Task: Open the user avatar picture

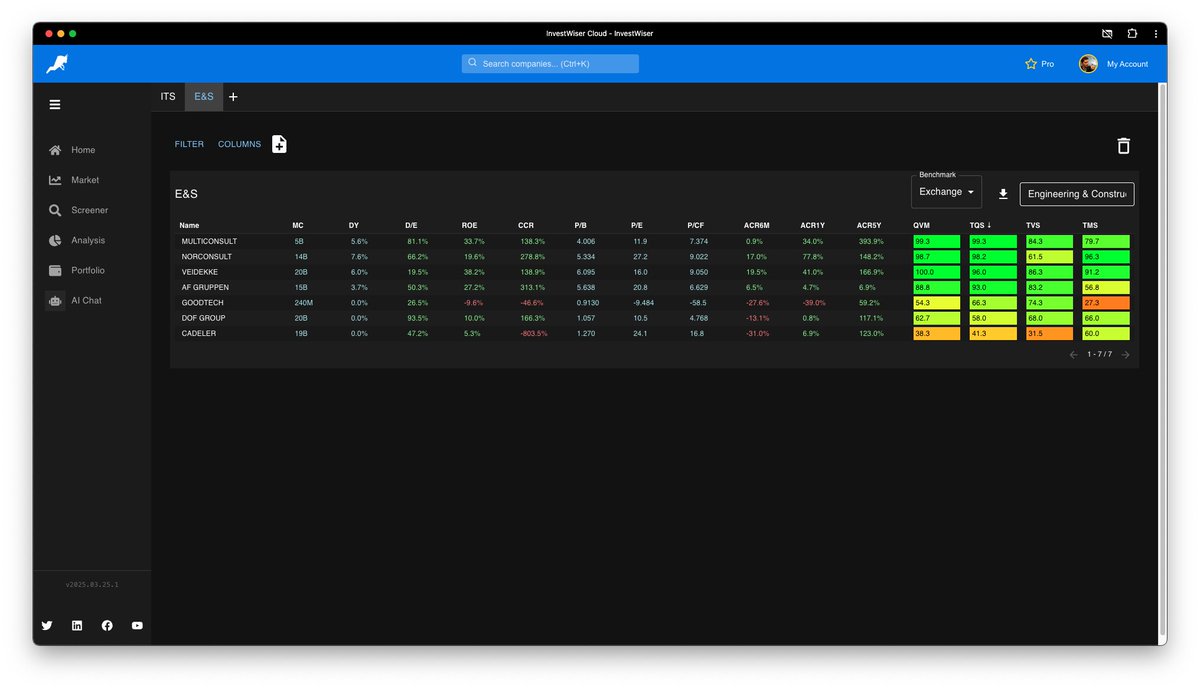Action: pyautogui.click(x=1088, y=64)
